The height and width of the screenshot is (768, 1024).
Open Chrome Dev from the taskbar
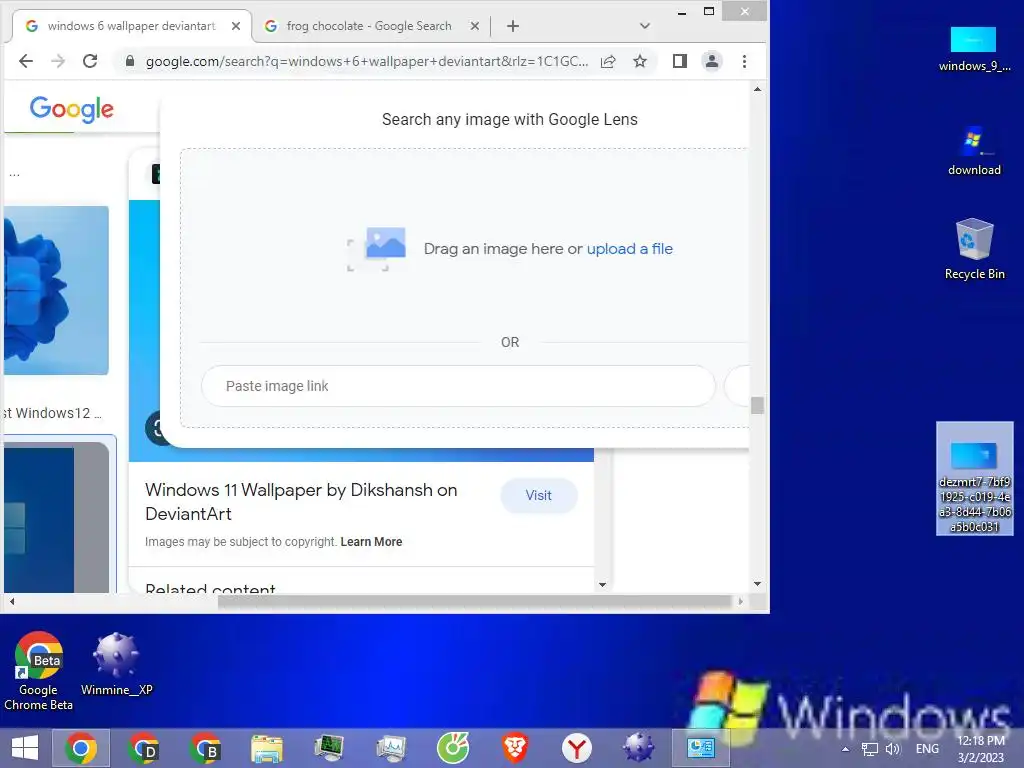[143, 748]
